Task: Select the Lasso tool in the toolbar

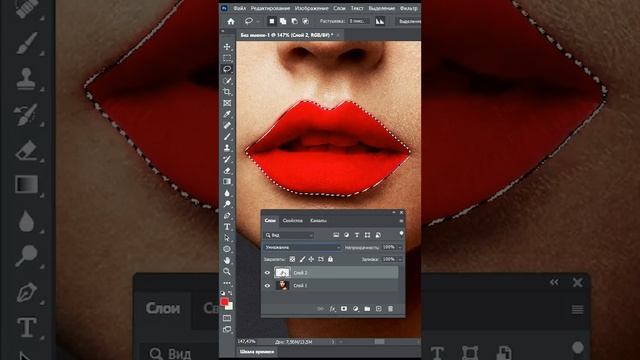Action: (227, 69)
